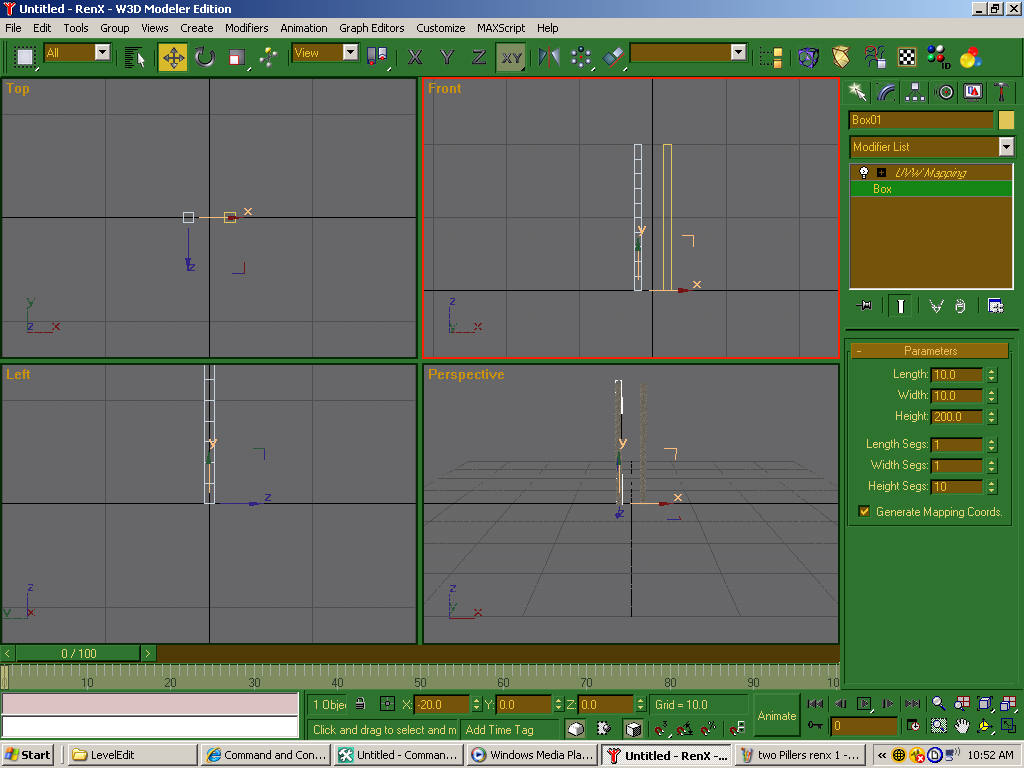Switch to the Hierarchy panel icon
Viewport: 1024px width, 768px height.
(x=915, y=92)
